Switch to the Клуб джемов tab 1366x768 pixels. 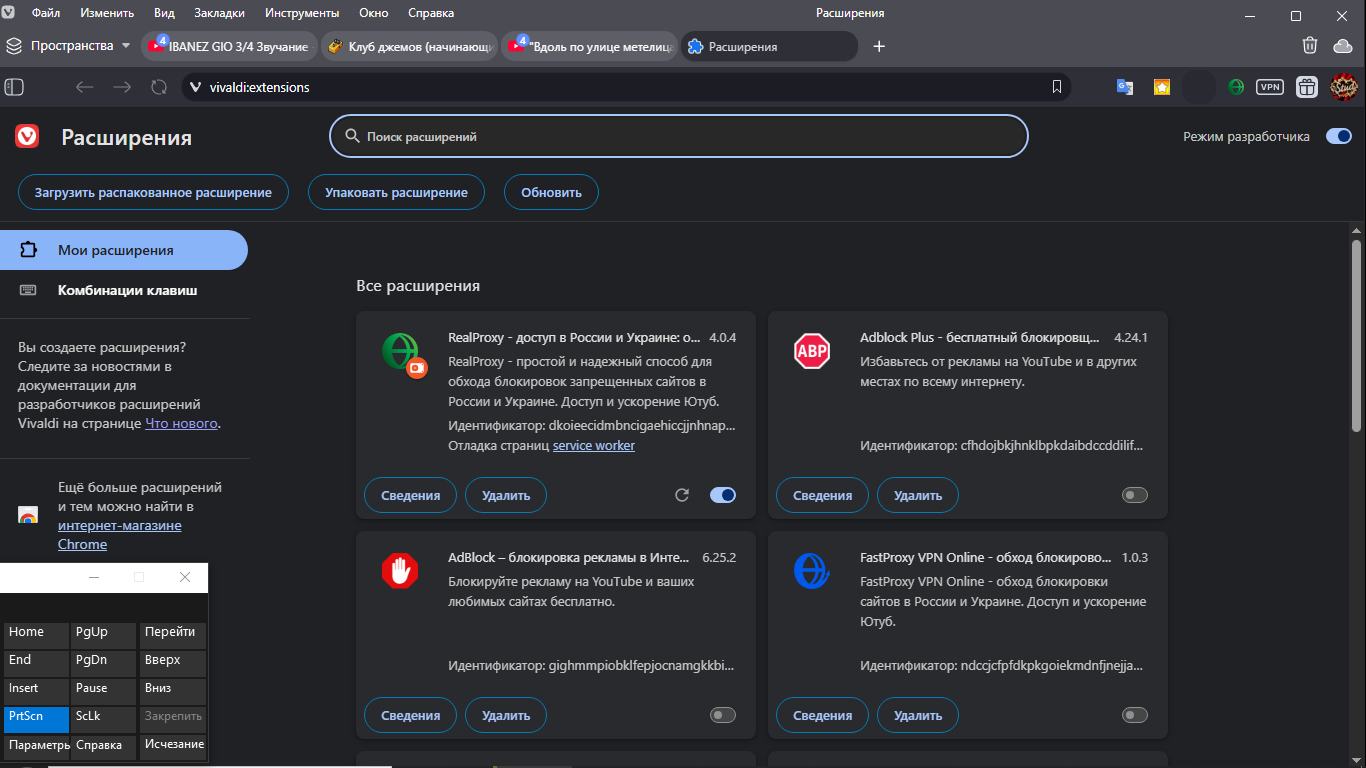(x=410, y=46)
